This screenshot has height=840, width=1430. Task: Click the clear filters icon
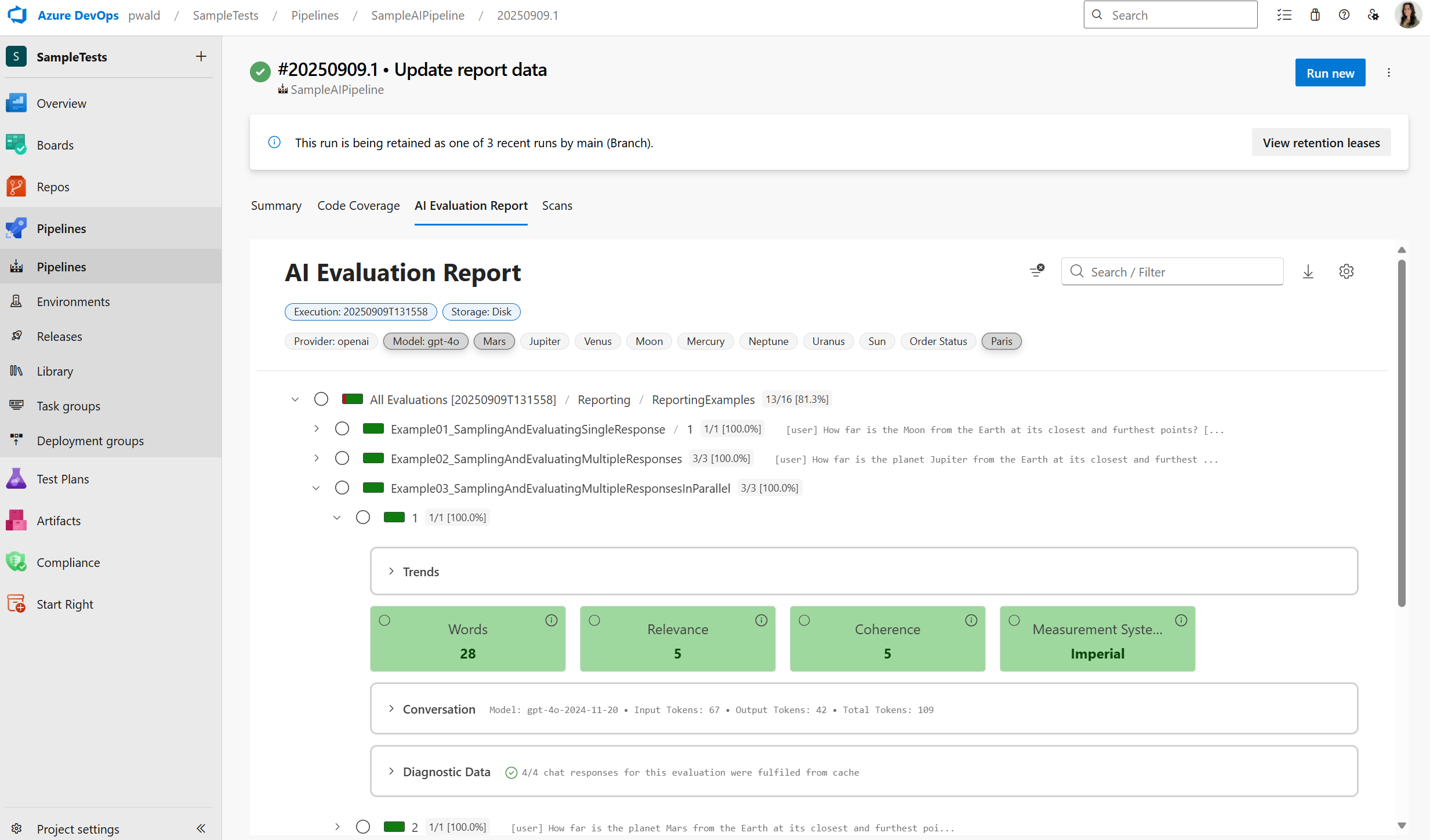coord(1037,271)
